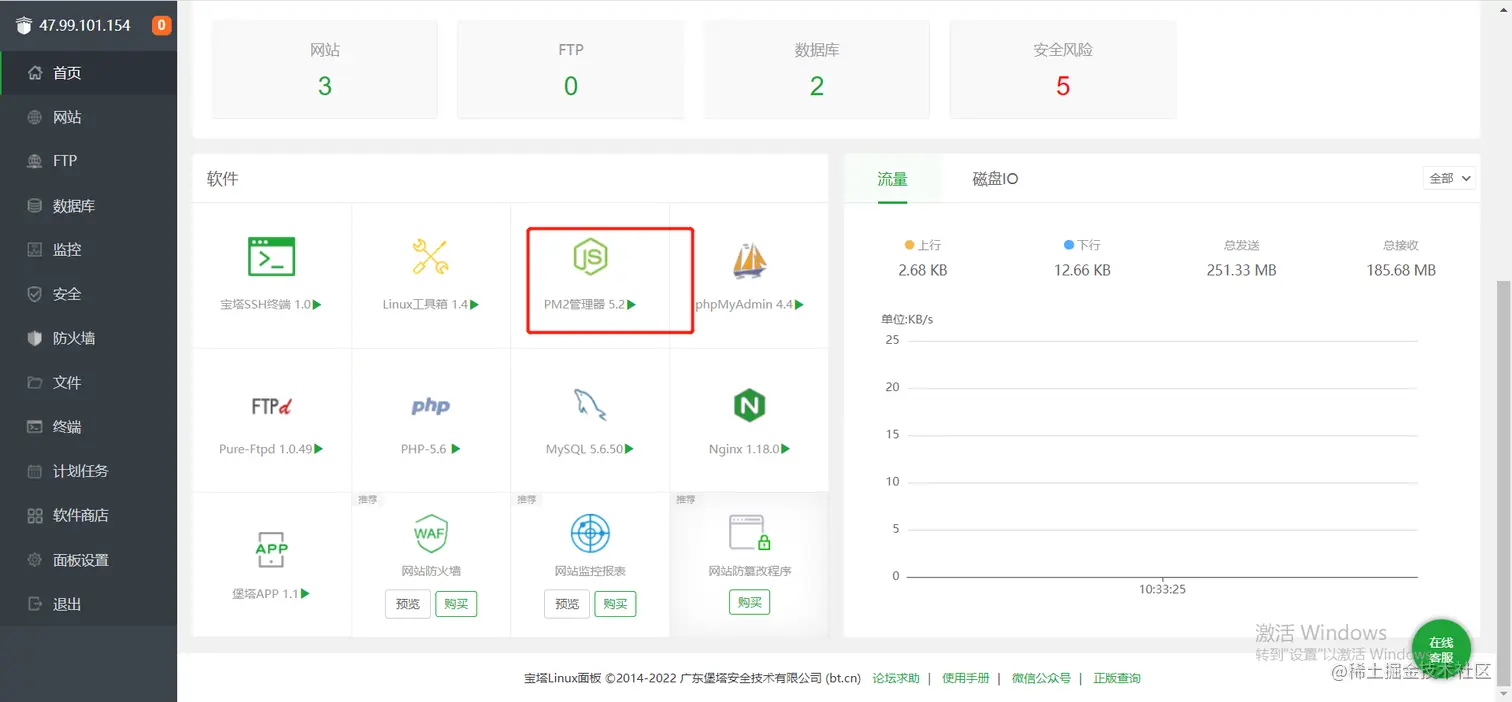Open 网站 in the sidebar

click(89, 117)
